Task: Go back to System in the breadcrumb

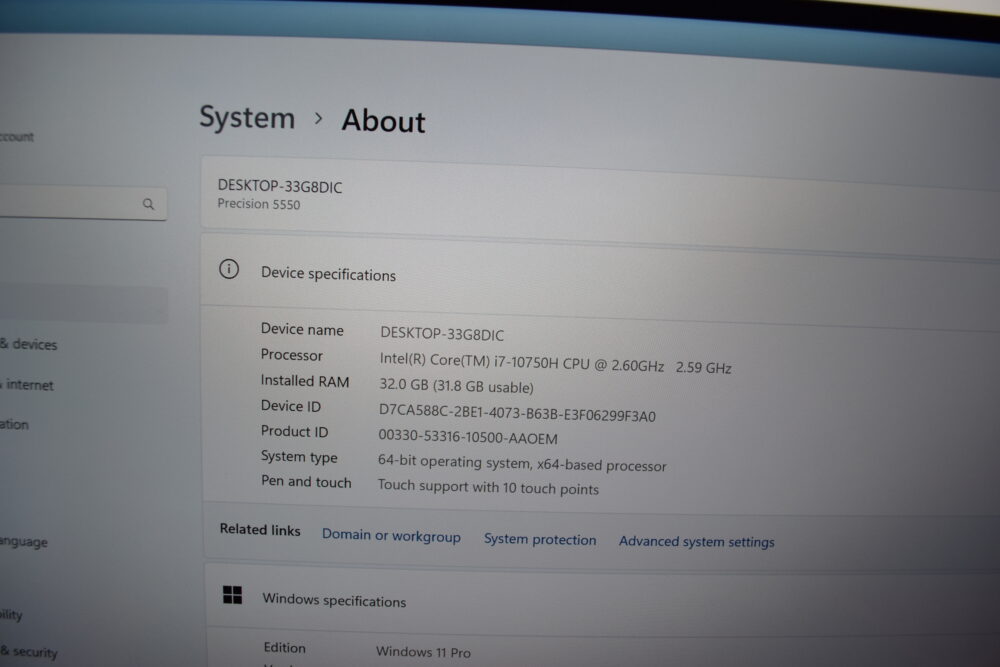Action: point(247,117)
